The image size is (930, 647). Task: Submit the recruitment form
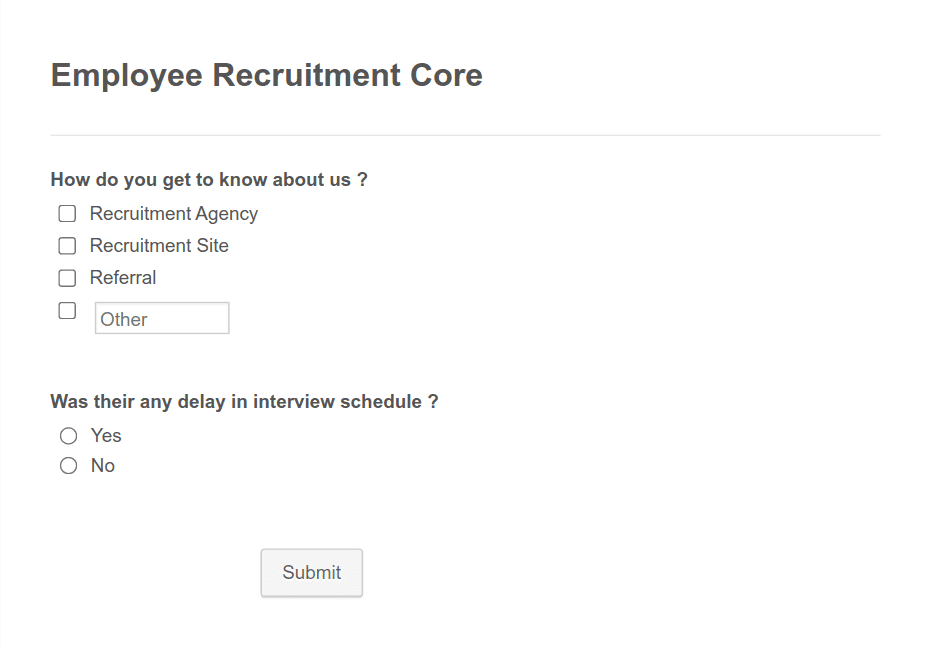pyautogui.click(x=311, y=572)
